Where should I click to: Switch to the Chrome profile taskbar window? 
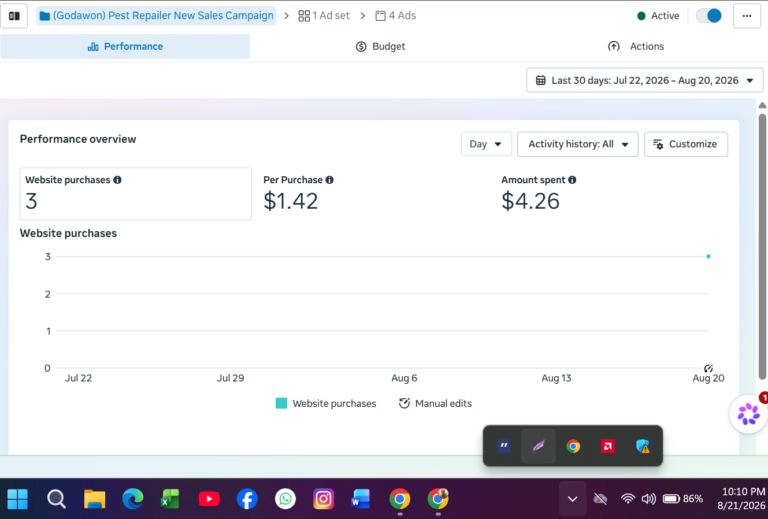click(x=438, y=499)
